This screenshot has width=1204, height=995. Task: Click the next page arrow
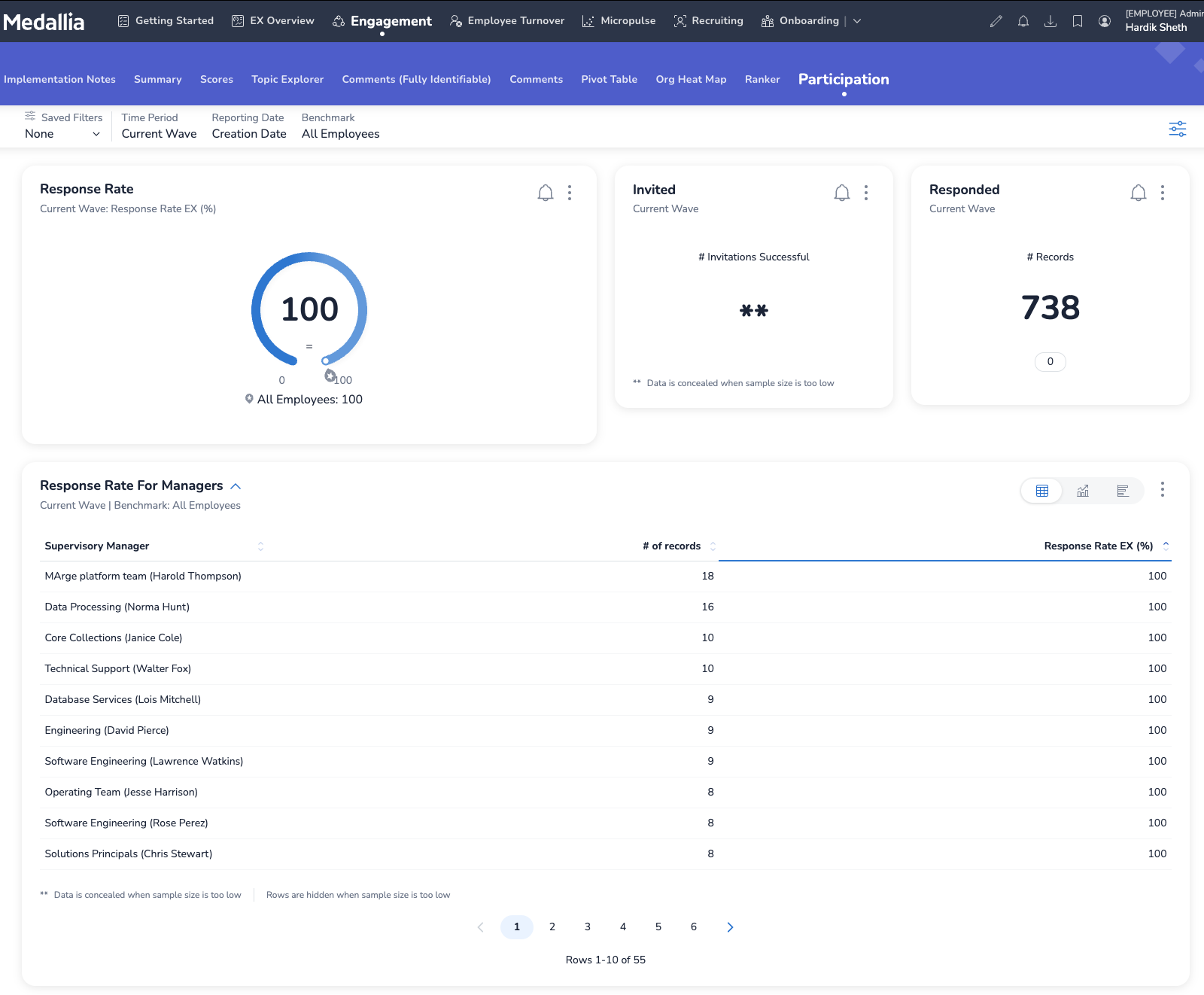729,927
